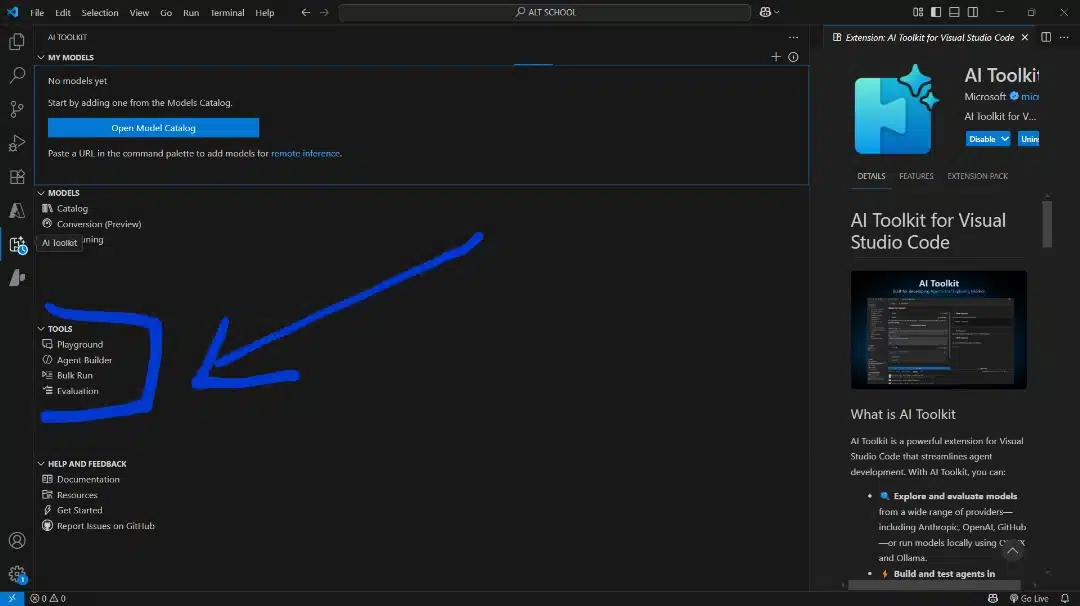Open the Search view in activity bar
This screenshot has width=1080, height=606.
(x=17, y=75)
